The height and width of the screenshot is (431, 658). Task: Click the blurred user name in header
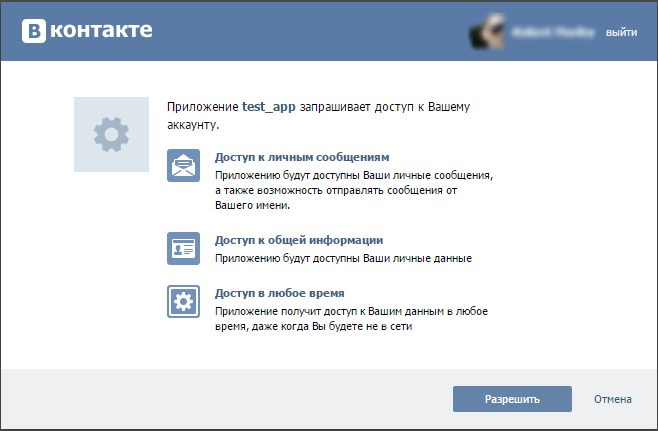(x=554, y=32)
